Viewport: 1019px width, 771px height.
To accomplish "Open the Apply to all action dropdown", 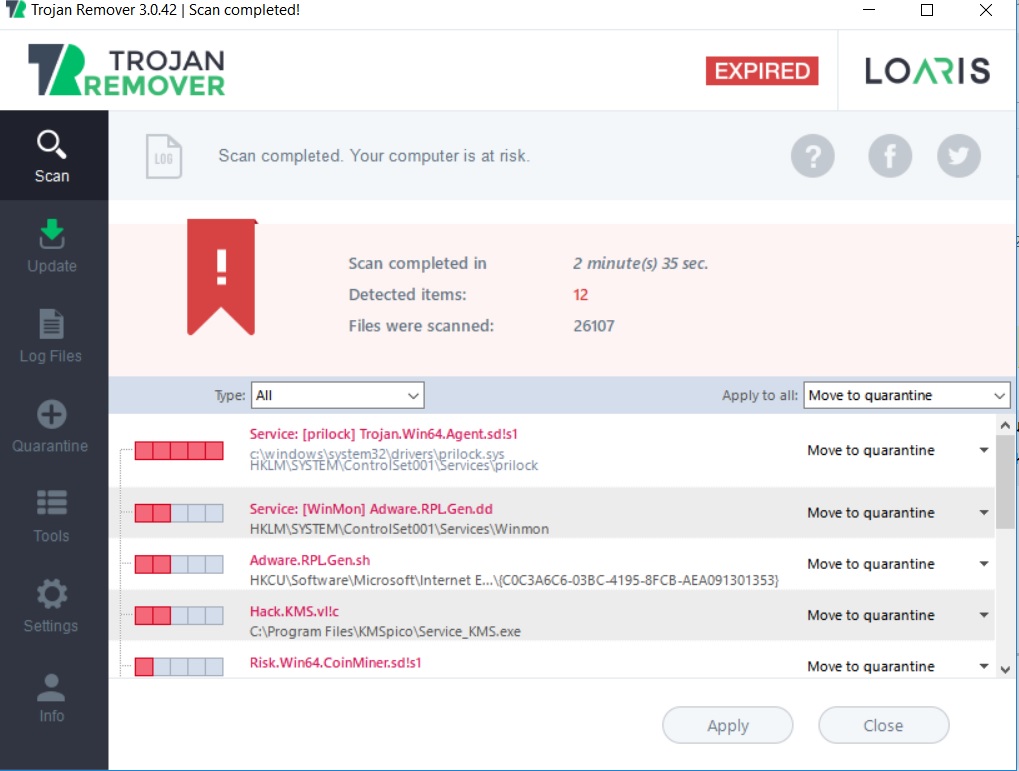I will (x=907, y=395).
